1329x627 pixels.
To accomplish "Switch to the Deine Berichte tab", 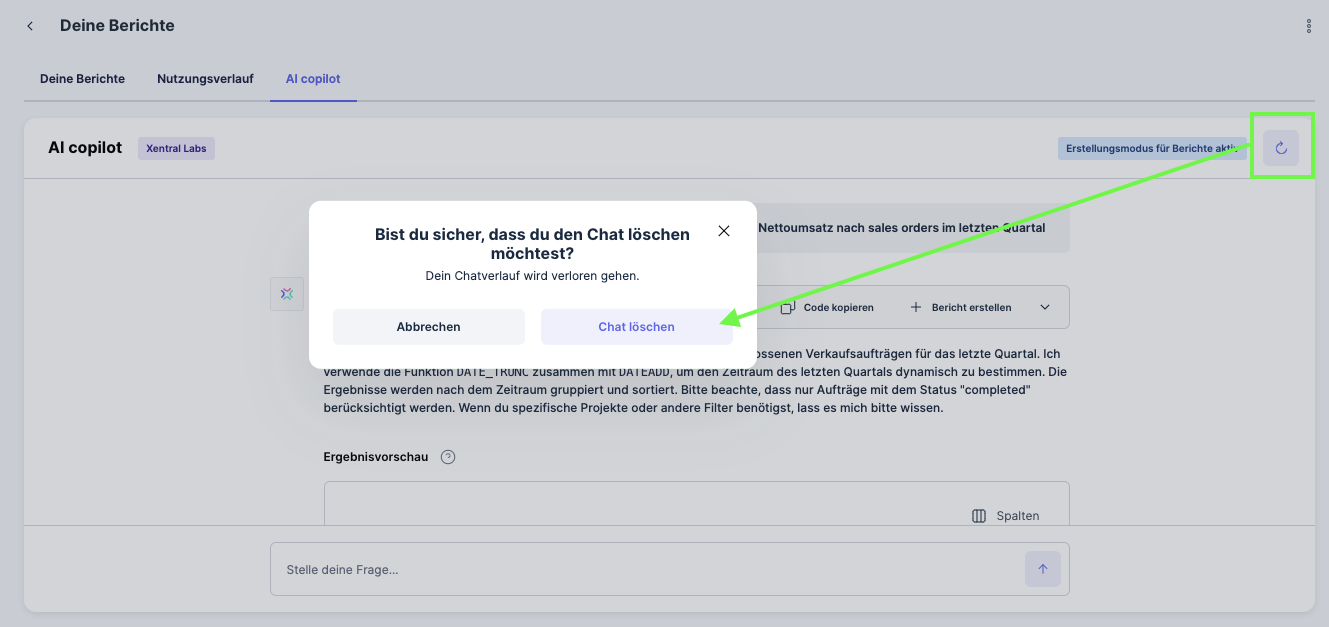I will tap(82, 78).
